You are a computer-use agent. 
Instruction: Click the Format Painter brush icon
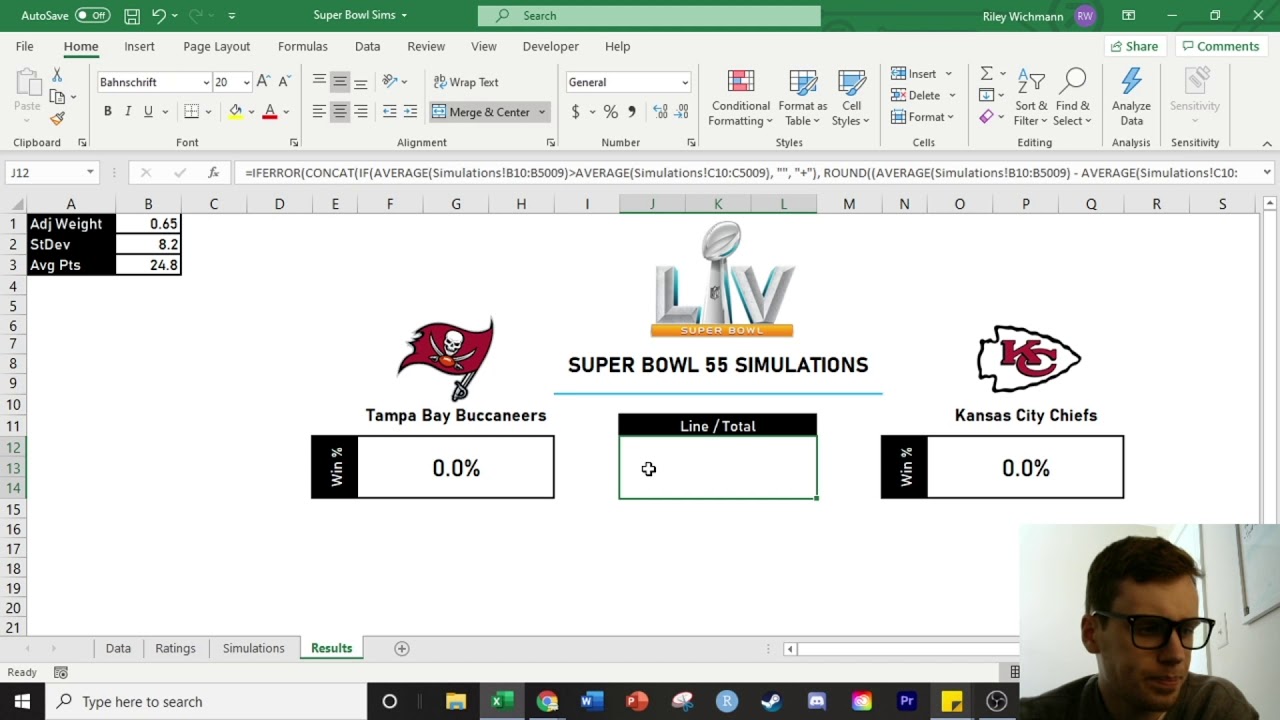(57, 118)
